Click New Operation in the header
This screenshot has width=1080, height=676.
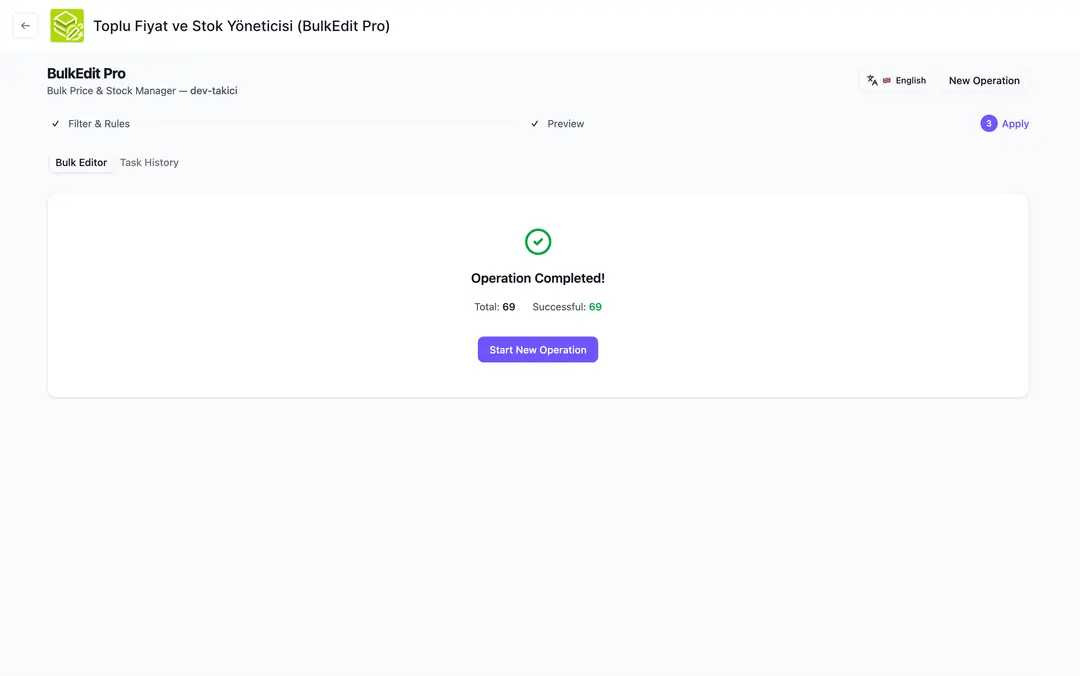(x=984, y=81)
